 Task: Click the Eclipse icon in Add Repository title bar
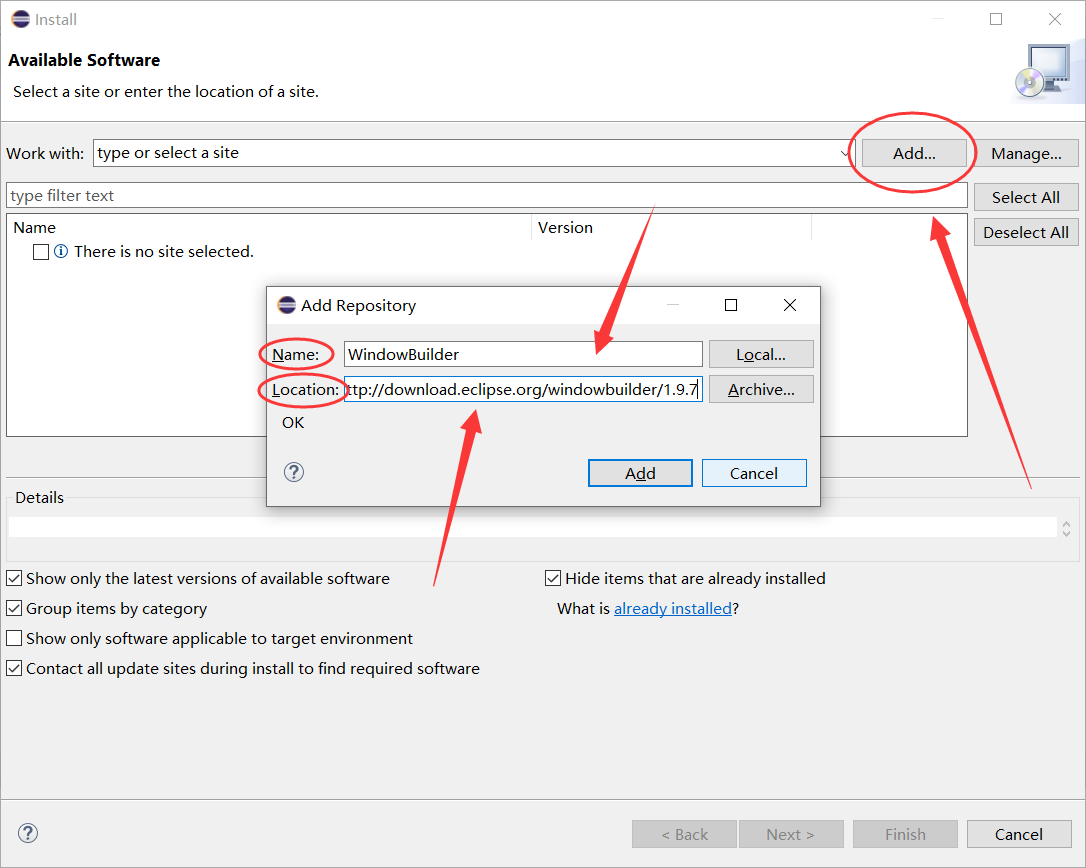pyautogui.click(x=287, y=305)
